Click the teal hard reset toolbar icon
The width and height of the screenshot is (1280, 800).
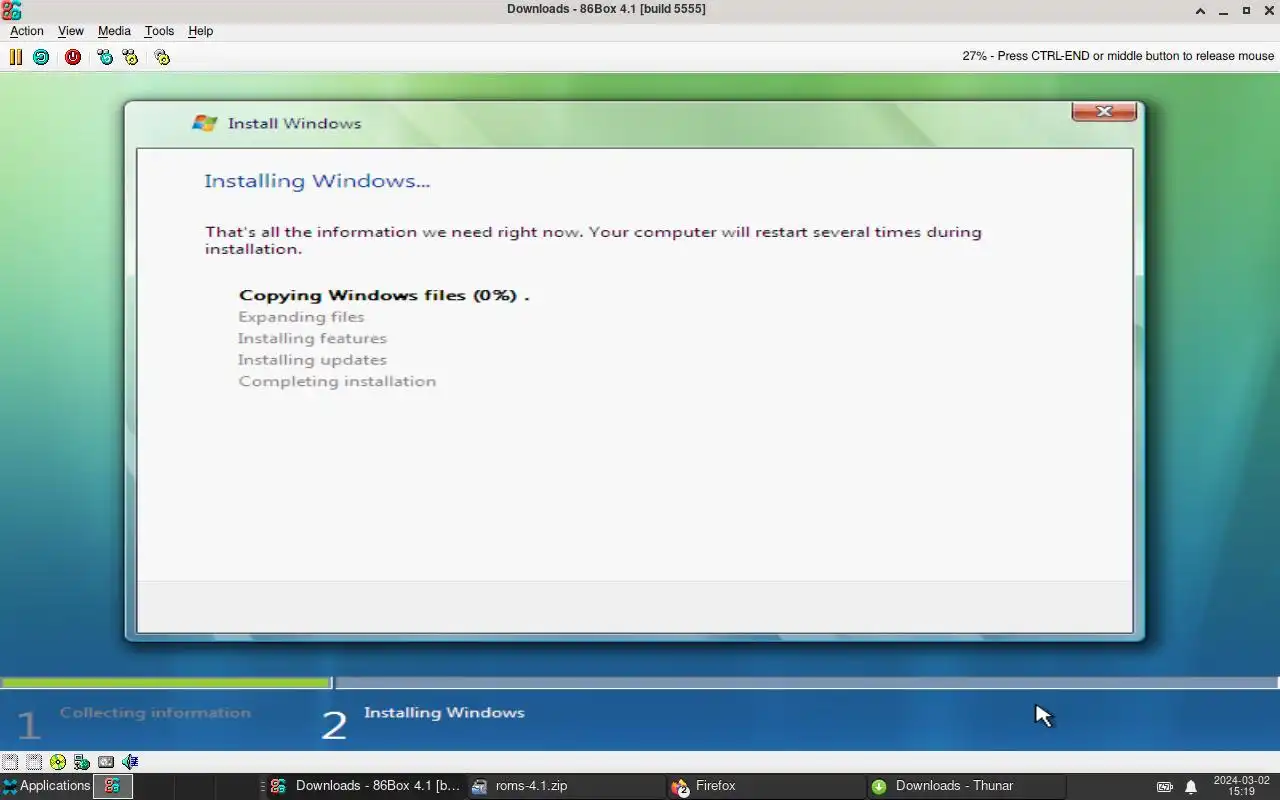[41, 57]
